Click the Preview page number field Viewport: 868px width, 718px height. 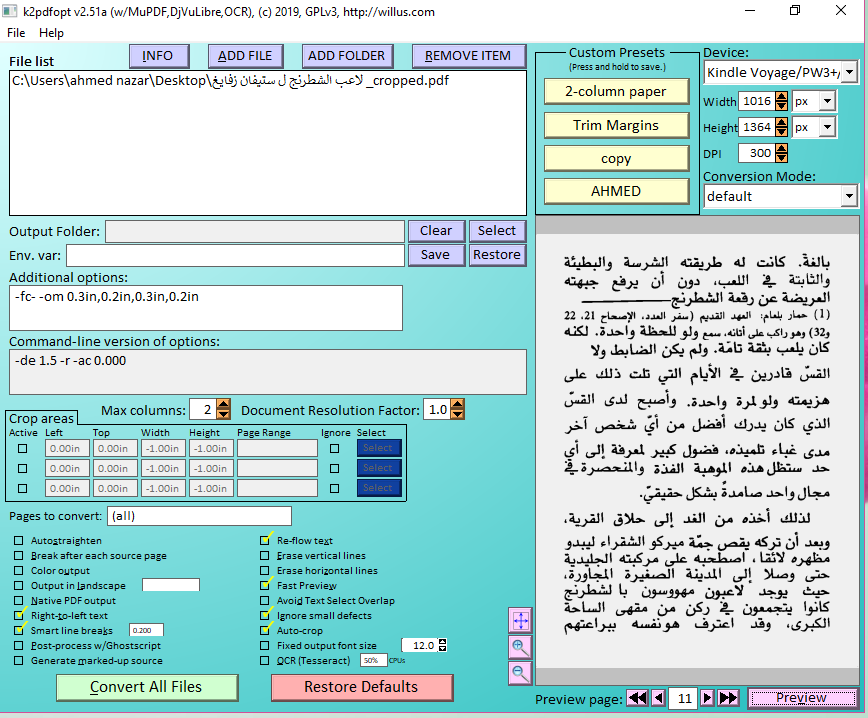click(683, 698)
